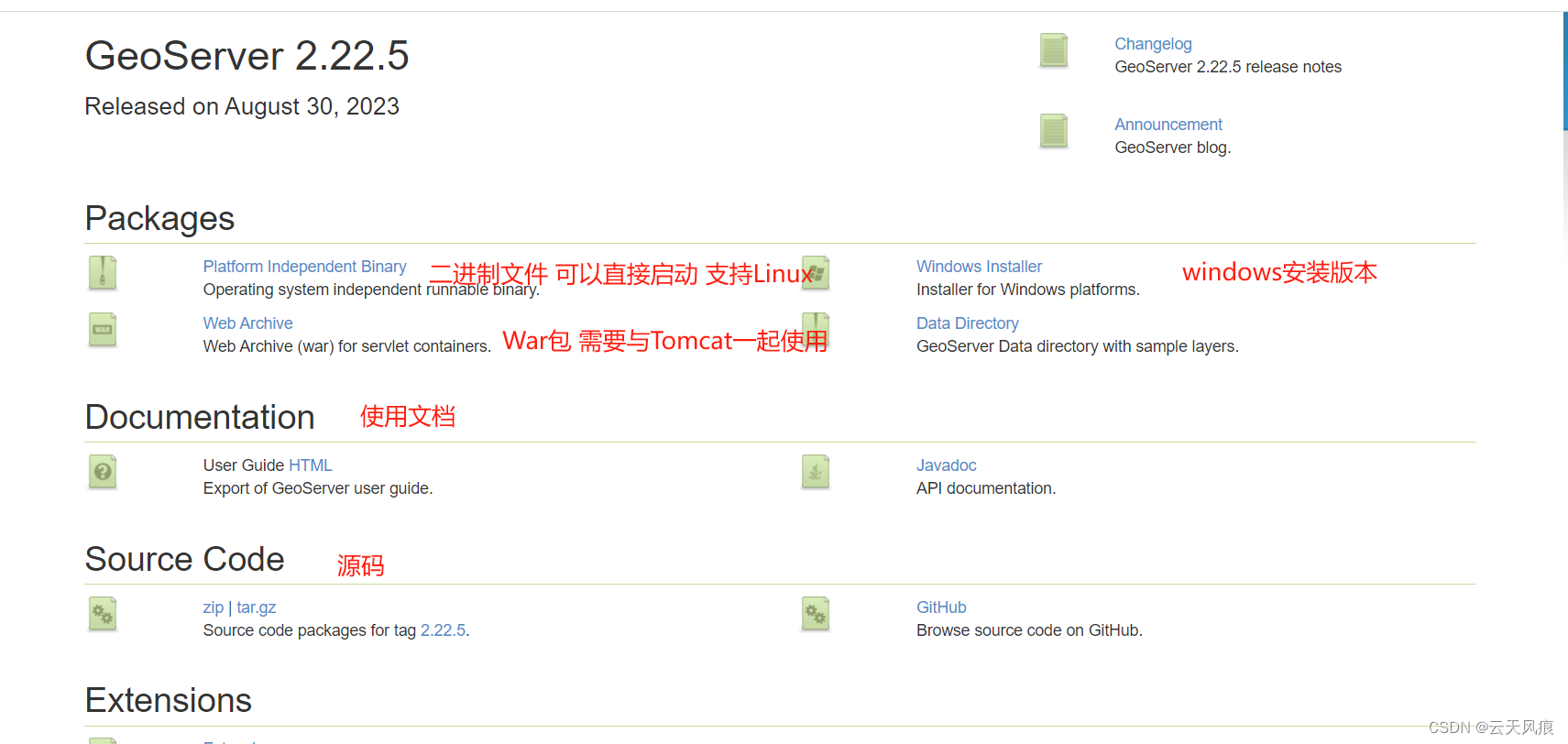
Task: Download the Web Archive package
Action: pyautogui.click(x=247, y=323)
